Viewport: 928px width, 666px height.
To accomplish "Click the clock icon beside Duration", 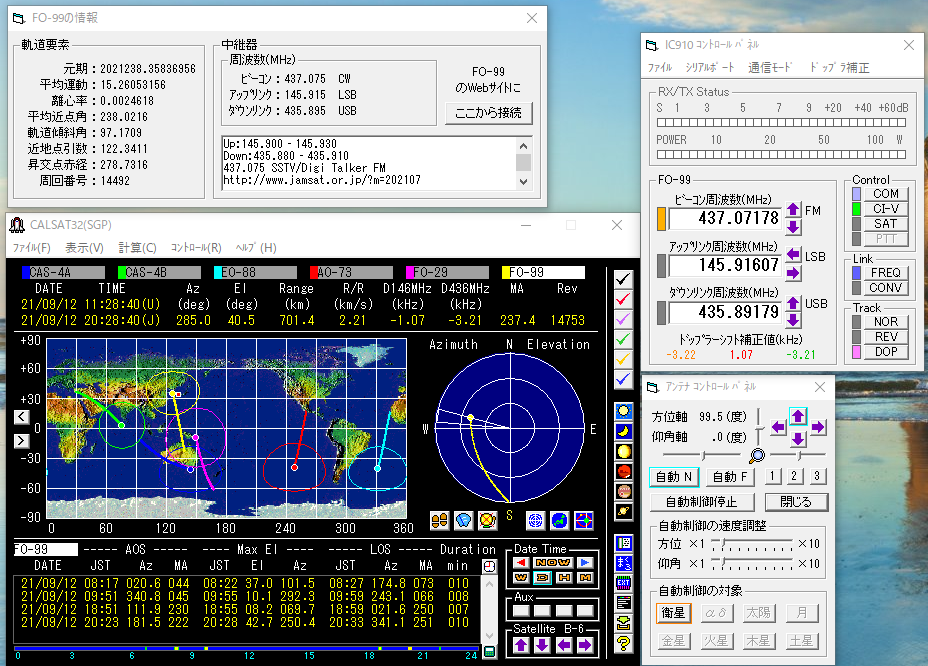I will click(x=489, y=566).
